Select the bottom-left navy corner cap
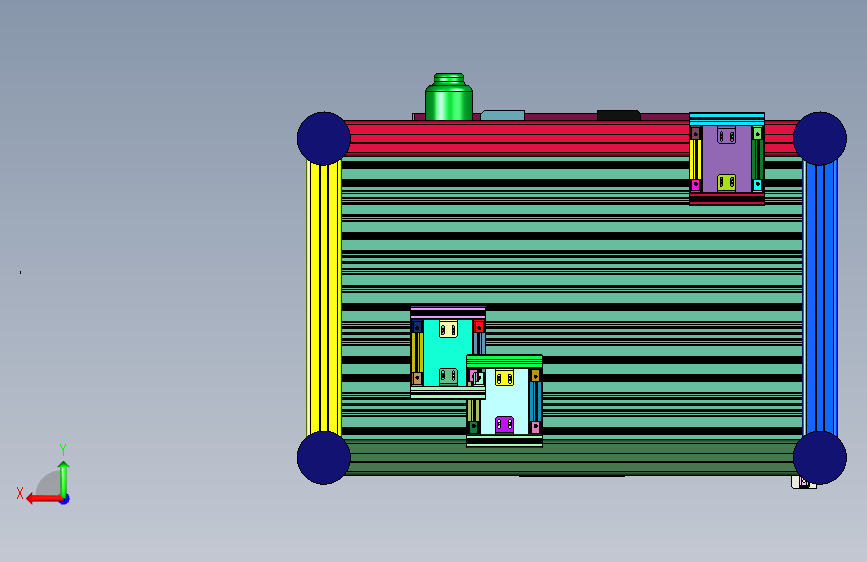 pos(323,457)
